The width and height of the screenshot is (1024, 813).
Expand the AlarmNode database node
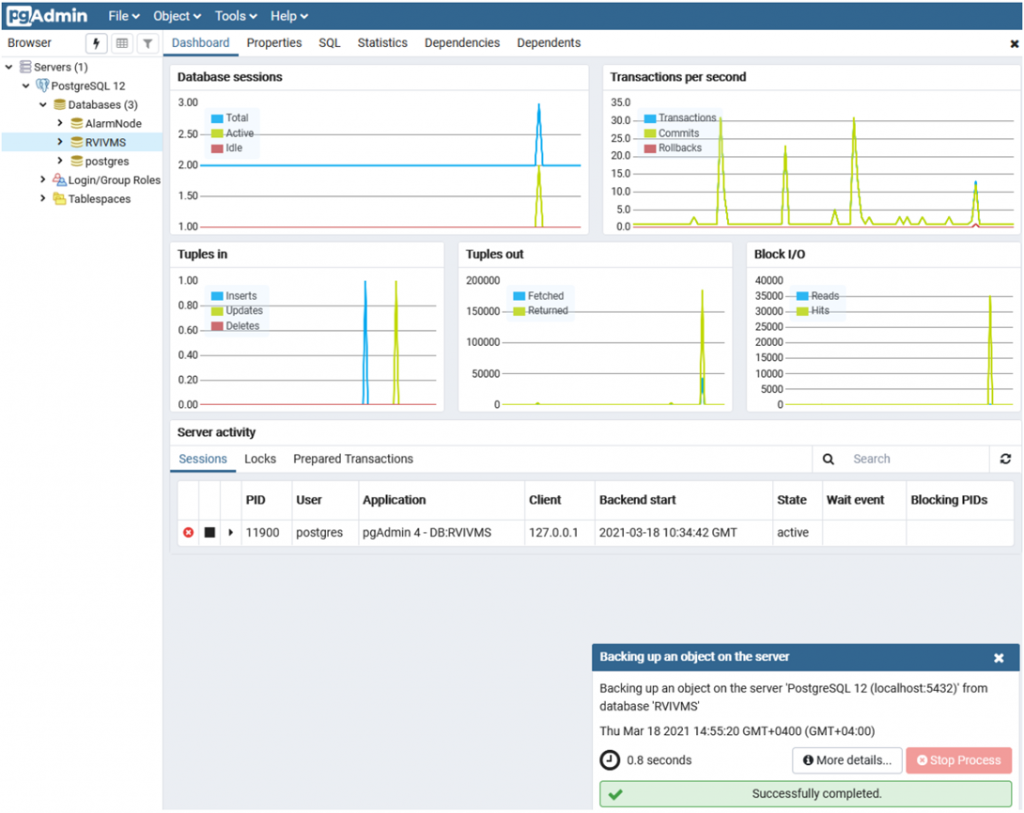click(x=60, y=124)
